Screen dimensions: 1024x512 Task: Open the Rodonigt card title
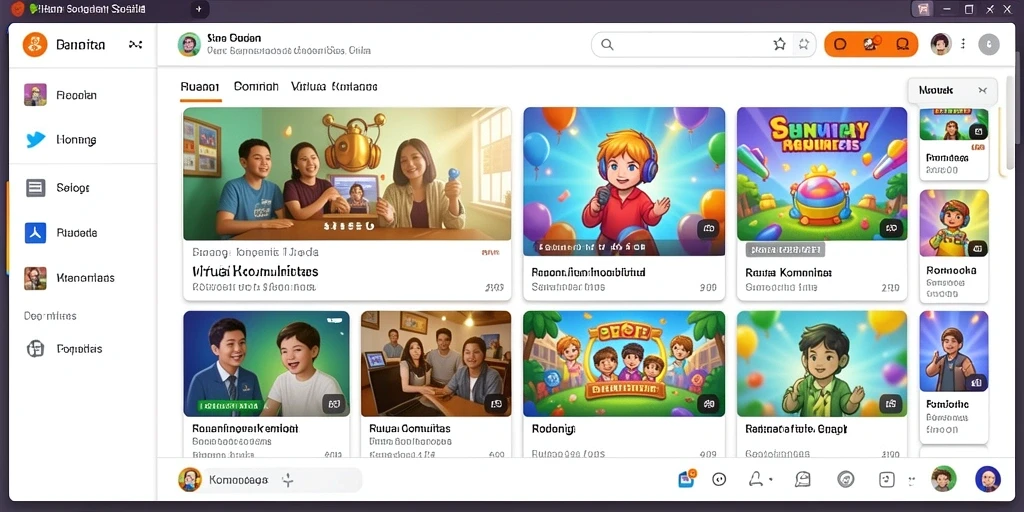553,430
